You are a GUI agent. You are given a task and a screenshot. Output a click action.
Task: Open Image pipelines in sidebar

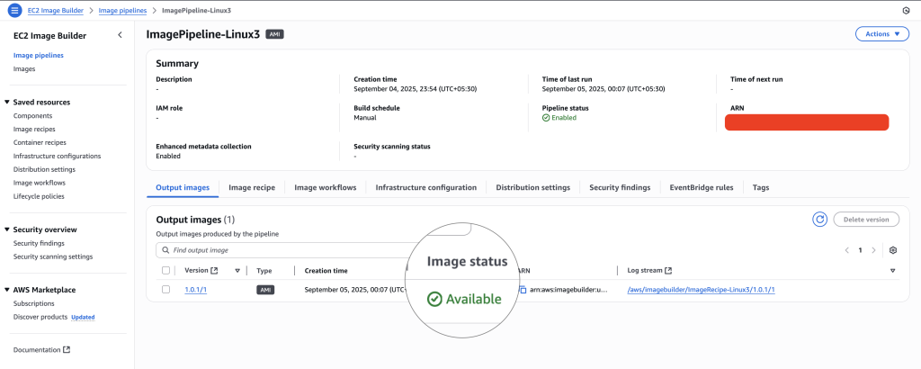tap(38, 55)
